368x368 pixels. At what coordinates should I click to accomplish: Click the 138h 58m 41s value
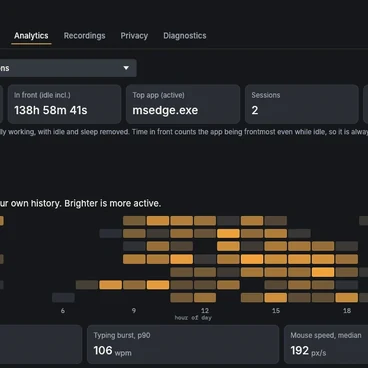click(x=51, y=110)
